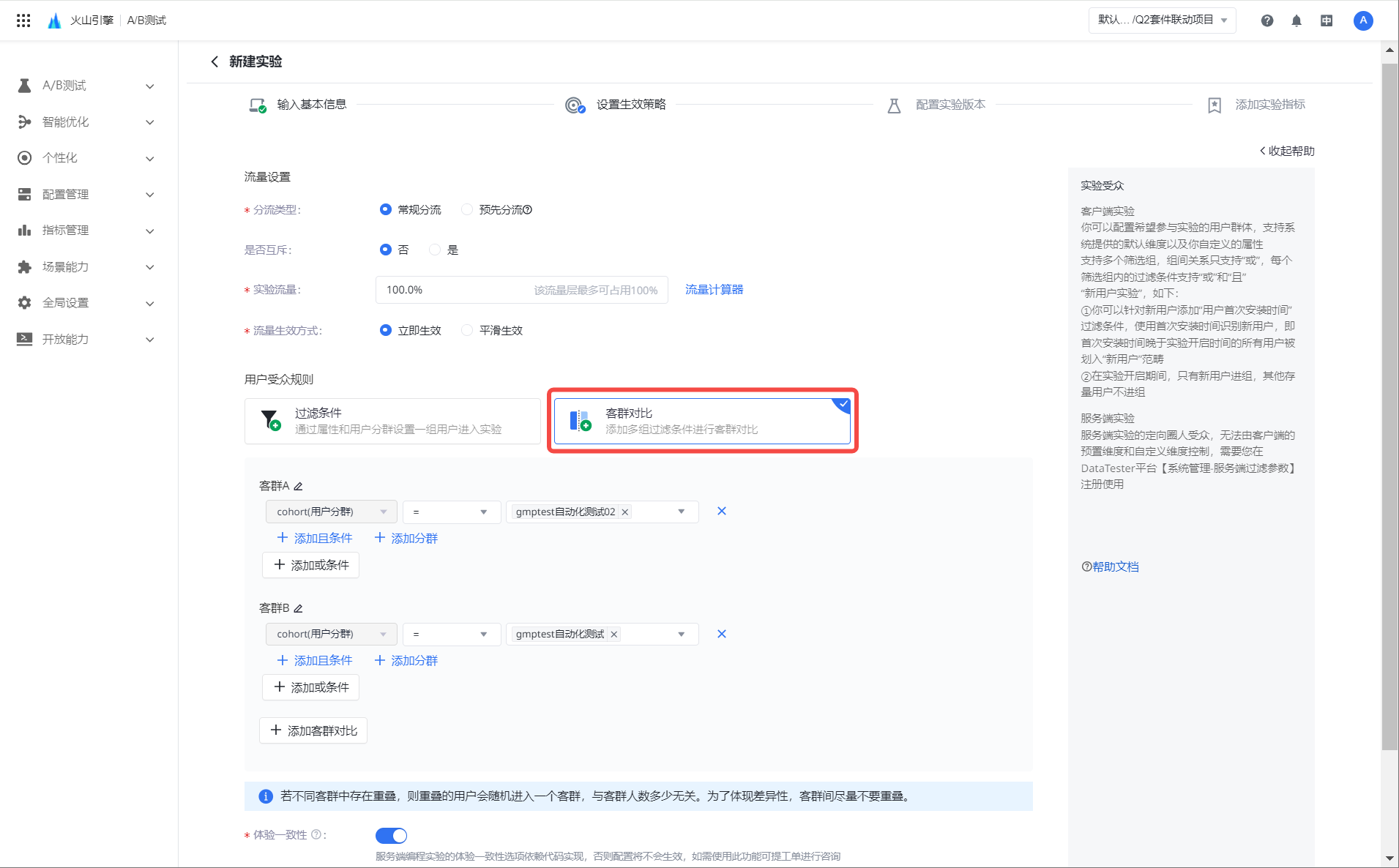Click the 输入基本信息 step icon

tap(258, 105)
